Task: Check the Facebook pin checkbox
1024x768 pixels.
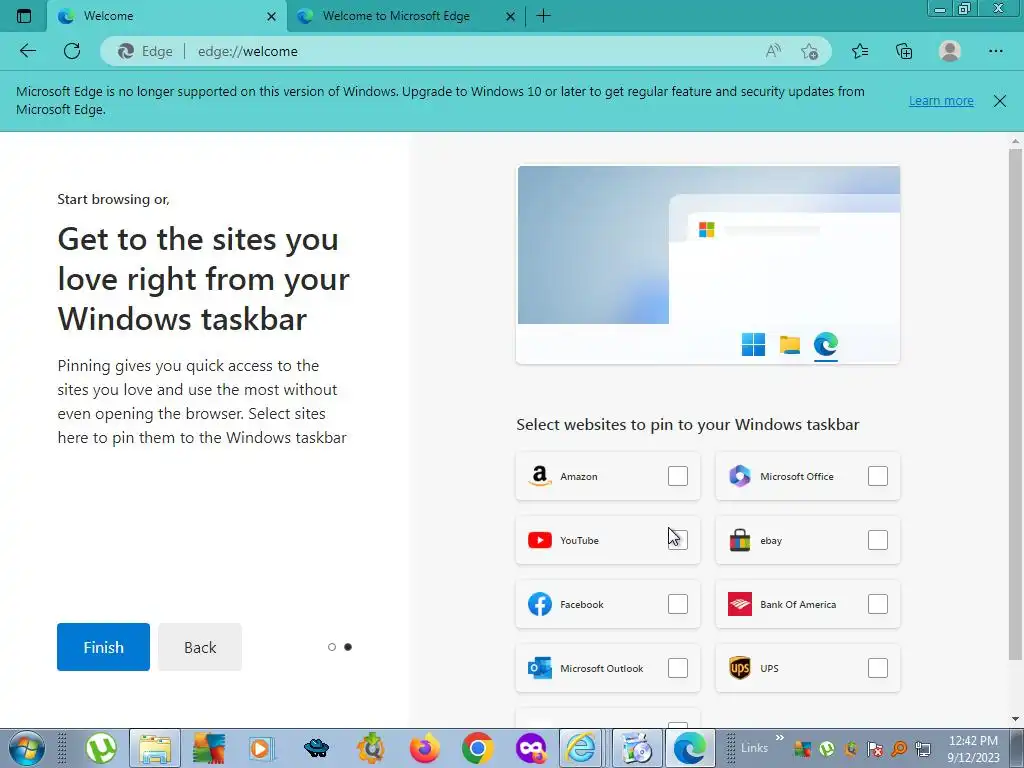Action: (x=678, y=604)
